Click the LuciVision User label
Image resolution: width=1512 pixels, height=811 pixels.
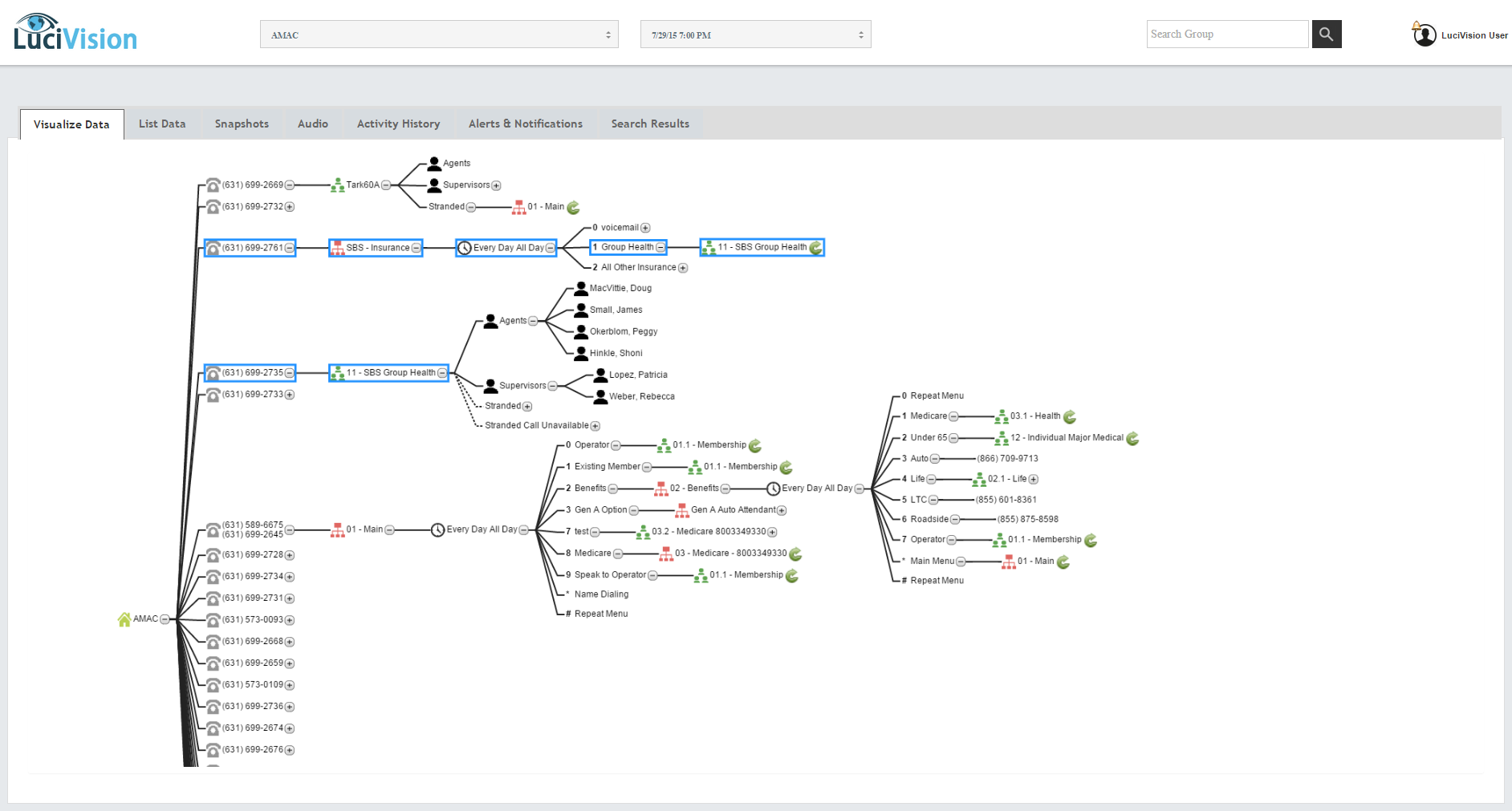[x=1474, y=35]
